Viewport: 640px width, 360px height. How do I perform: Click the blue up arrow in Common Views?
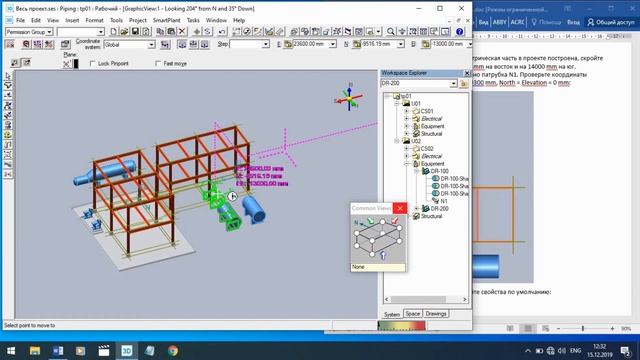click(383, 256)
